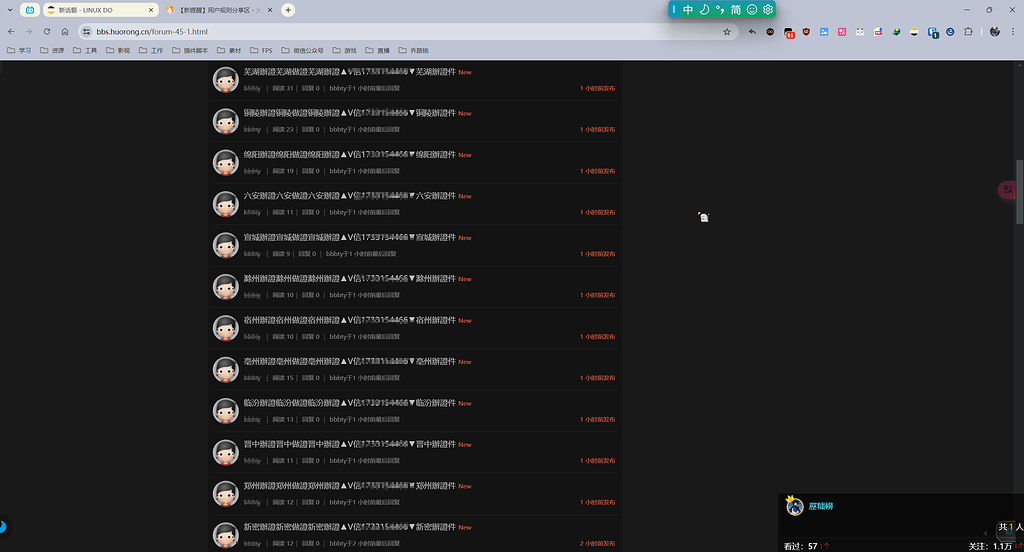Viewport: 1024px width, 552px height.
Task: Open the 芜湖 forum post title
Action: [x=349, y=72]
